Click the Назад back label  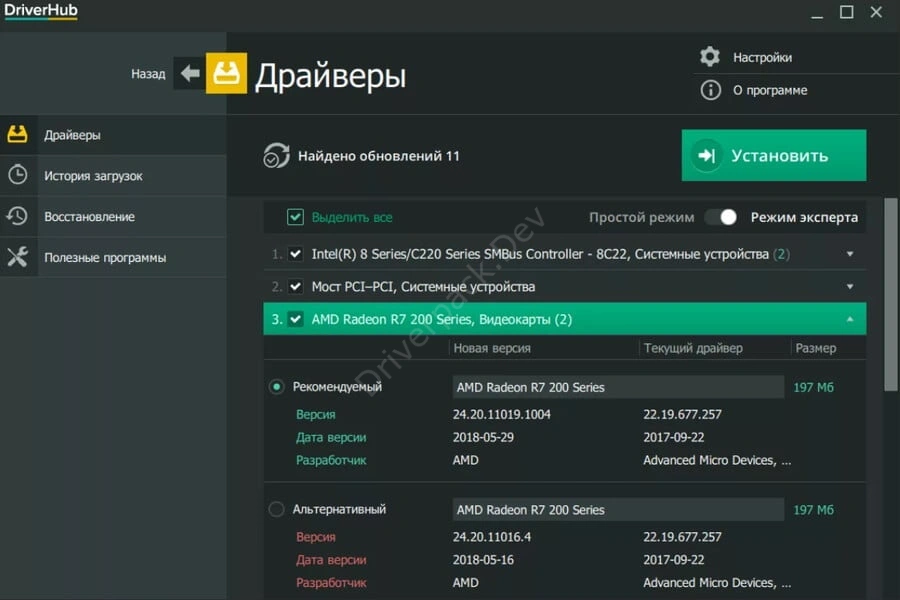(148, 73)
